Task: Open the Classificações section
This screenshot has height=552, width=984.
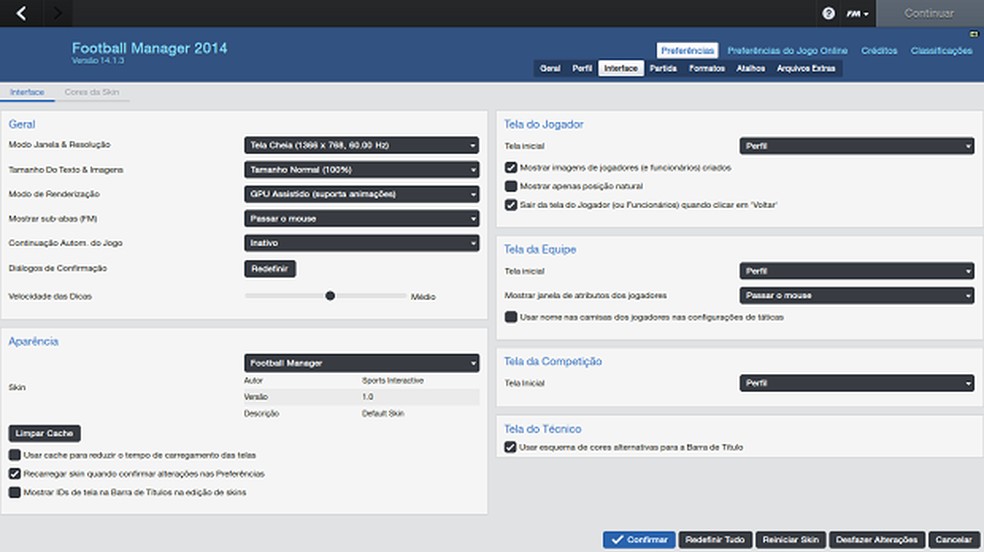Action: [x=941, y=50]
